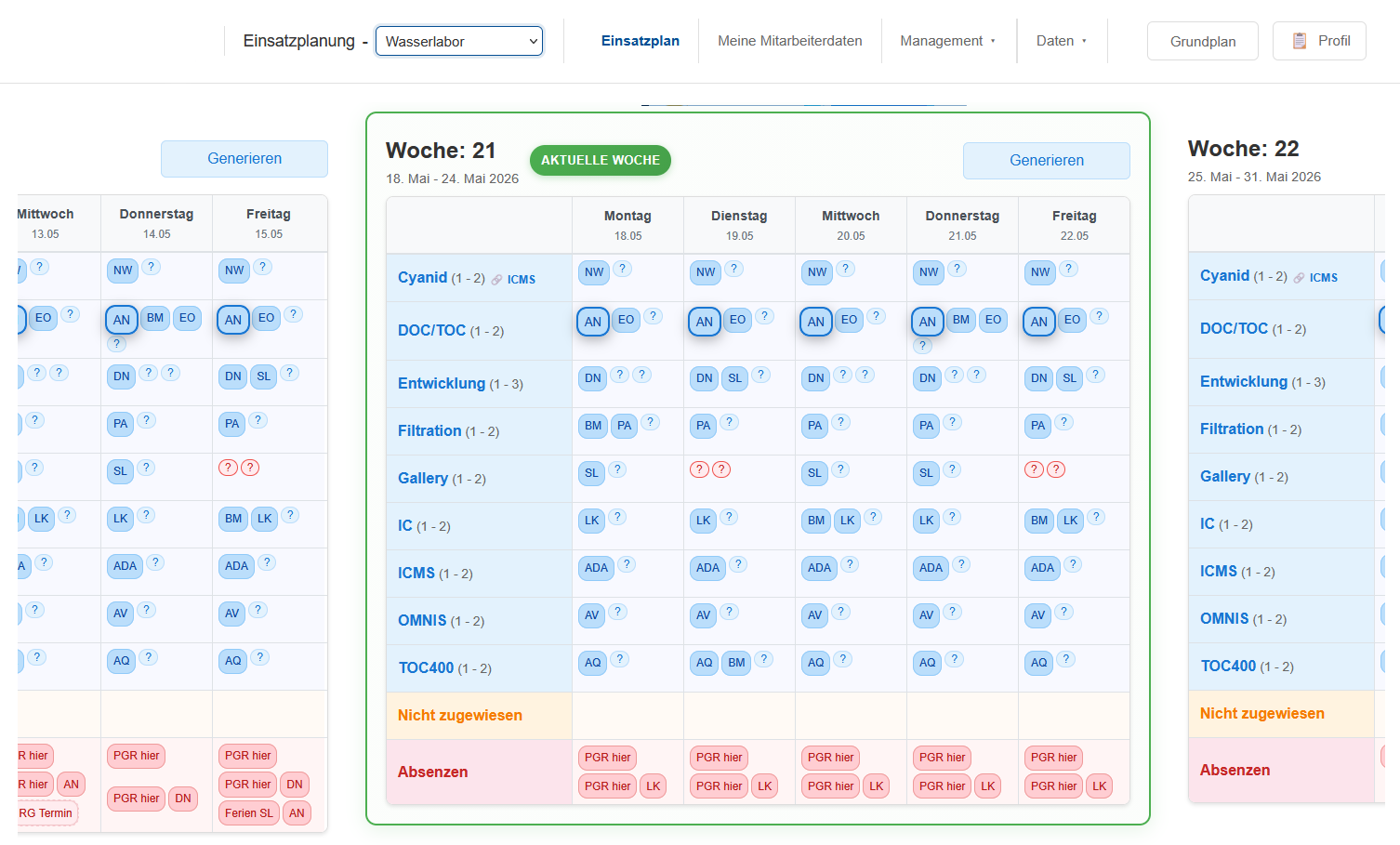Select the ADA badge in ICMS Mittwoch 20.05
The width and height of the screenshot is (1400, 845).
tap(820, 568)
